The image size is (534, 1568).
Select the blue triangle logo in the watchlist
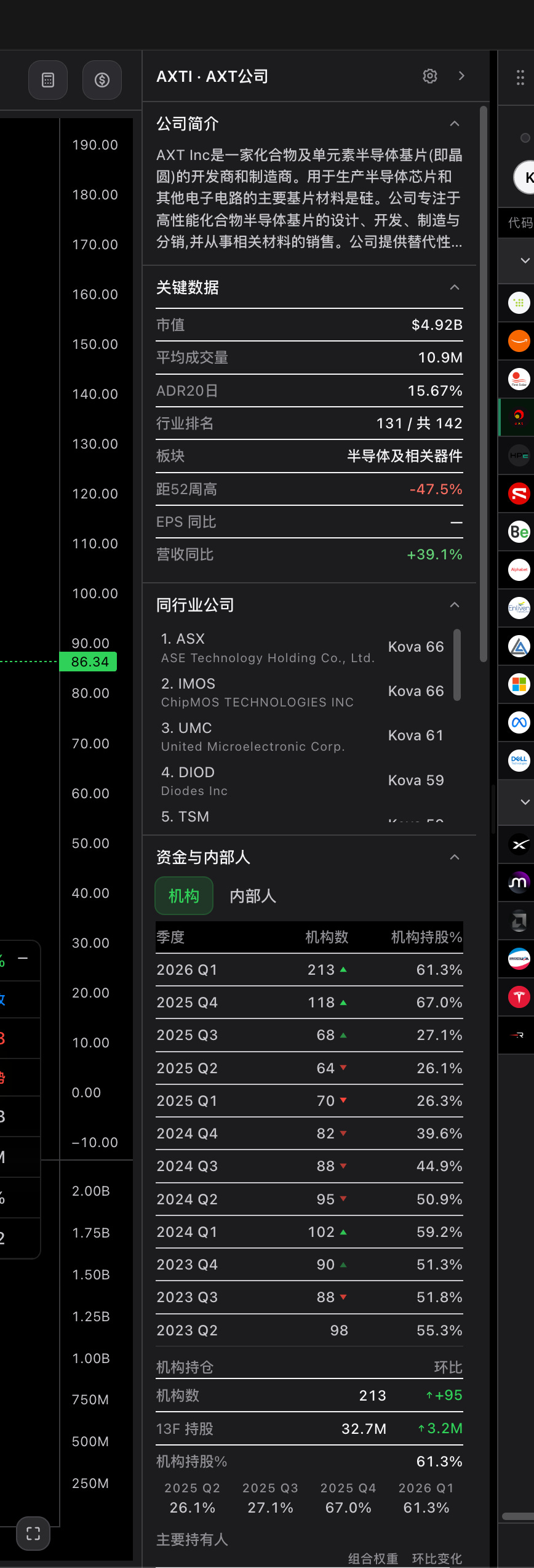(x=519, y=646)
